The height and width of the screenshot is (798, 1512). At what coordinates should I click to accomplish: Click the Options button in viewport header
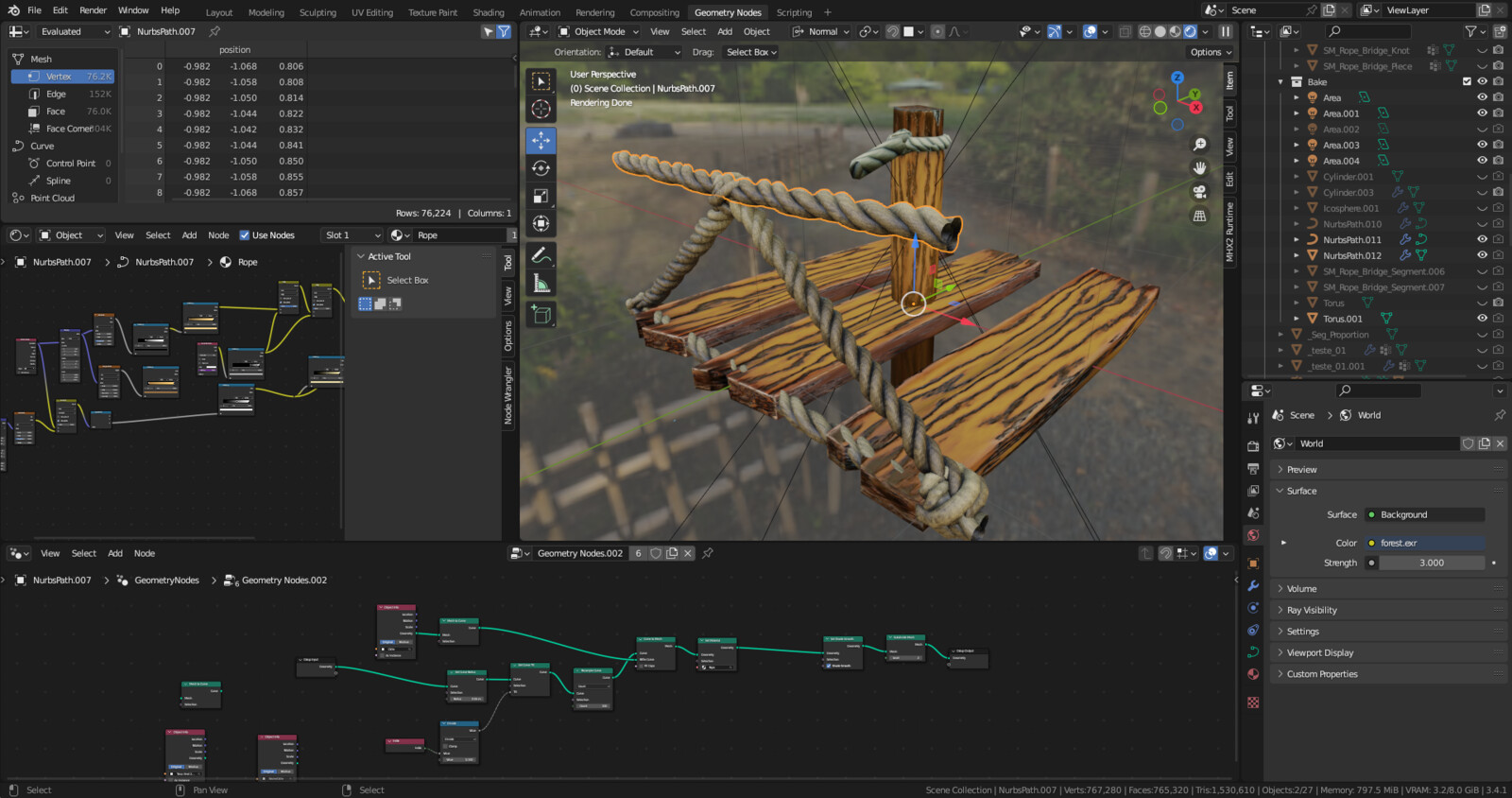tap(1211, 53)
